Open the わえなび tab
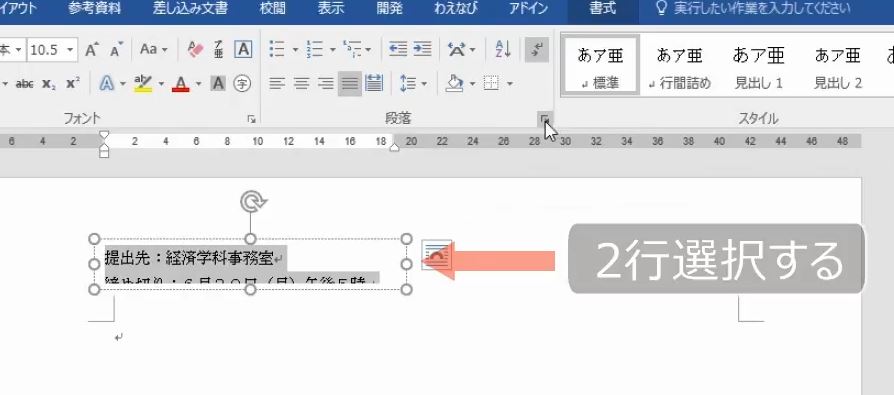This screenshot has height=395, width=894. point(456,9)
